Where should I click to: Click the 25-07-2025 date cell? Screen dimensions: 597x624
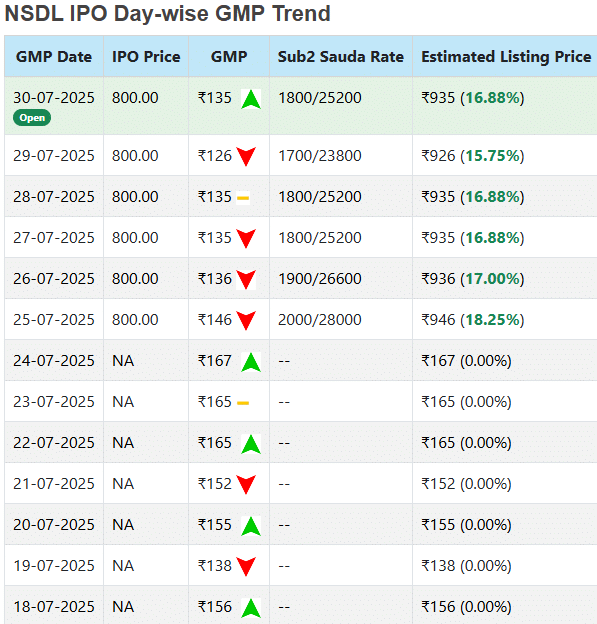[54, 320]
